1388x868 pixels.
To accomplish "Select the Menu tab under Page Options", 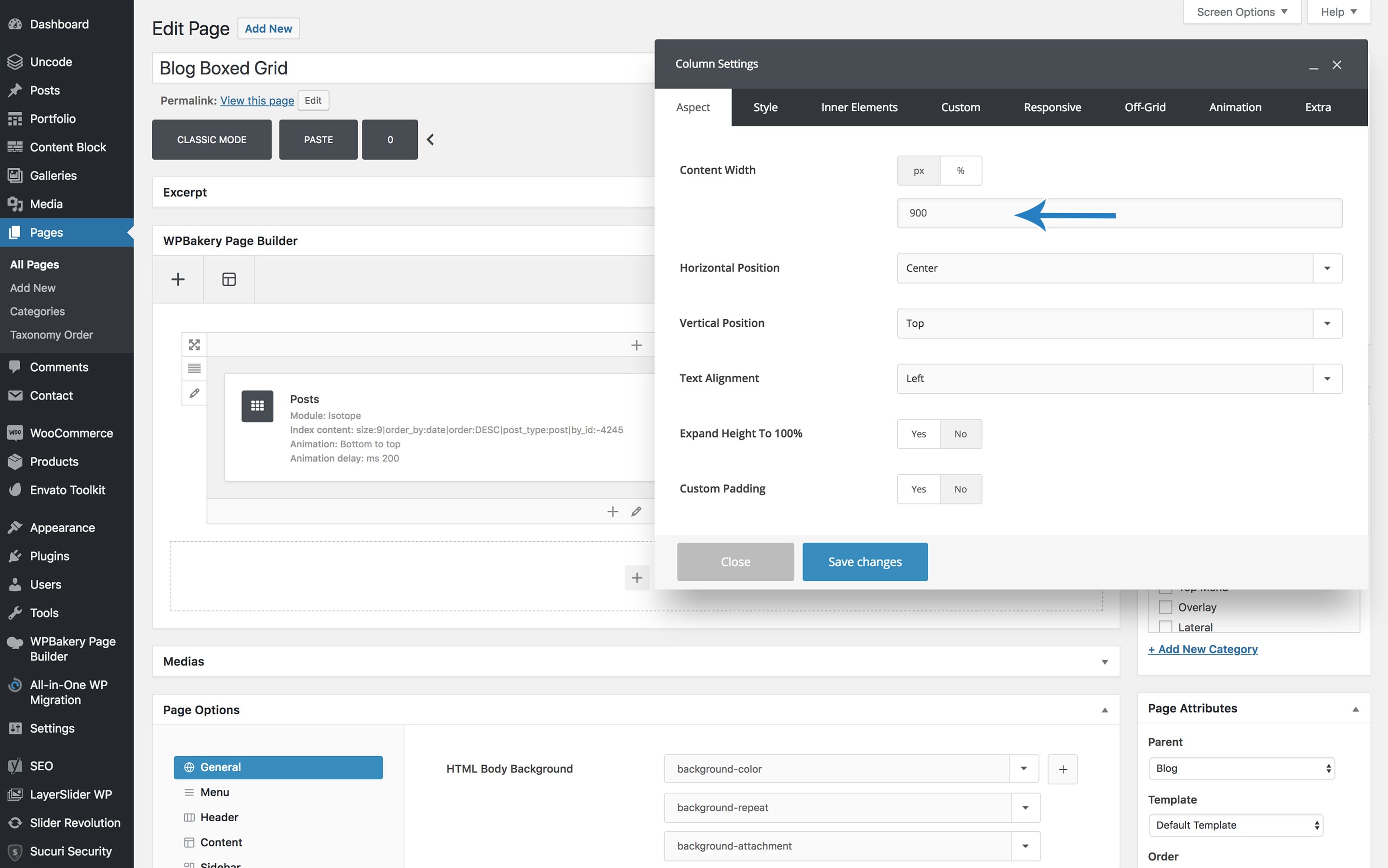I will point(214,792).
